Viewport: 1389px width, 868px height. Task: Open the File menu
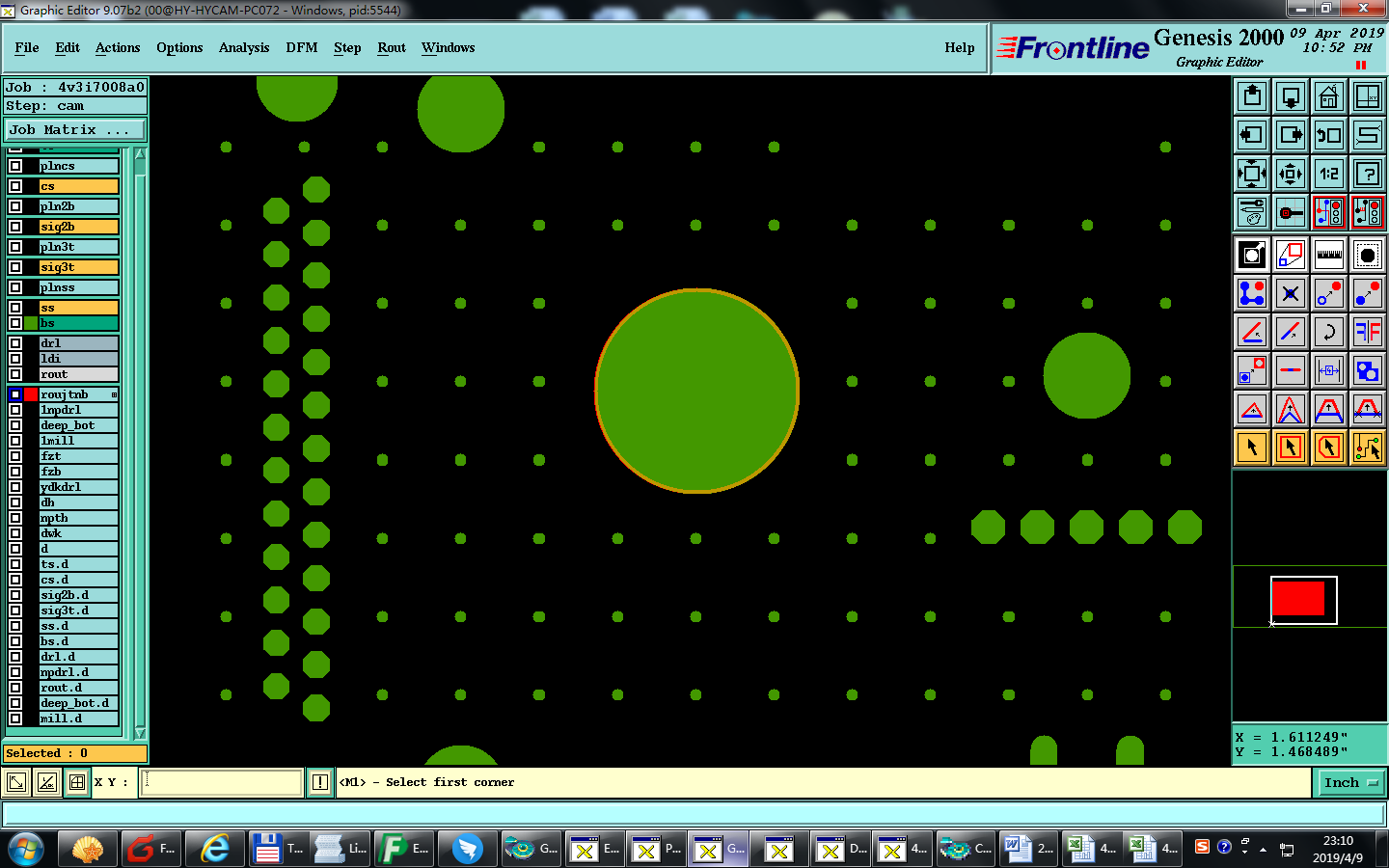click(x=27, y=47)
